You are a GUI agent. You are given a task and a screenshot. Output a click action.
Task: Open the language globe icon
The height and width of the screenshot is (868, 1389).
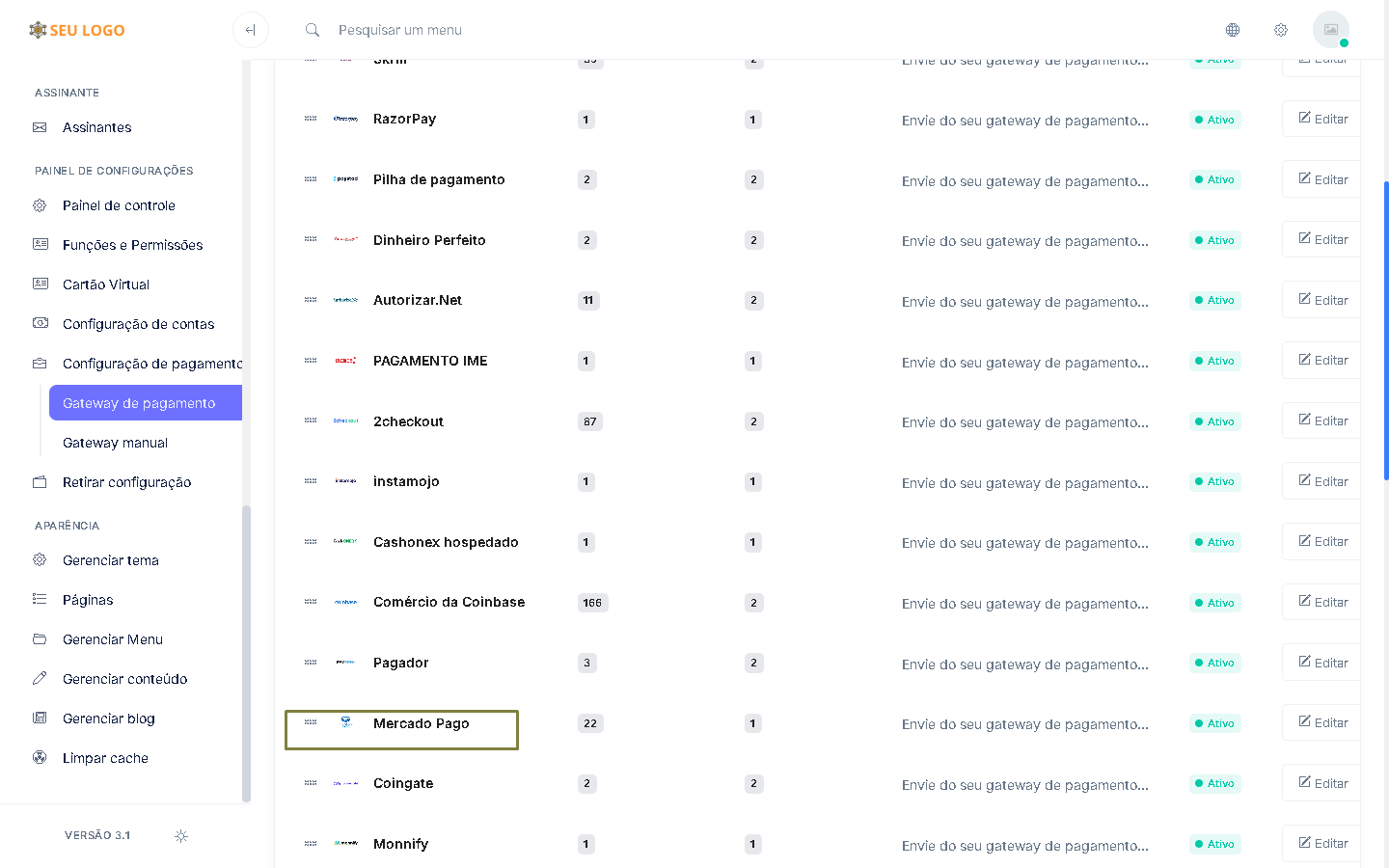(x=1233, y=30)
